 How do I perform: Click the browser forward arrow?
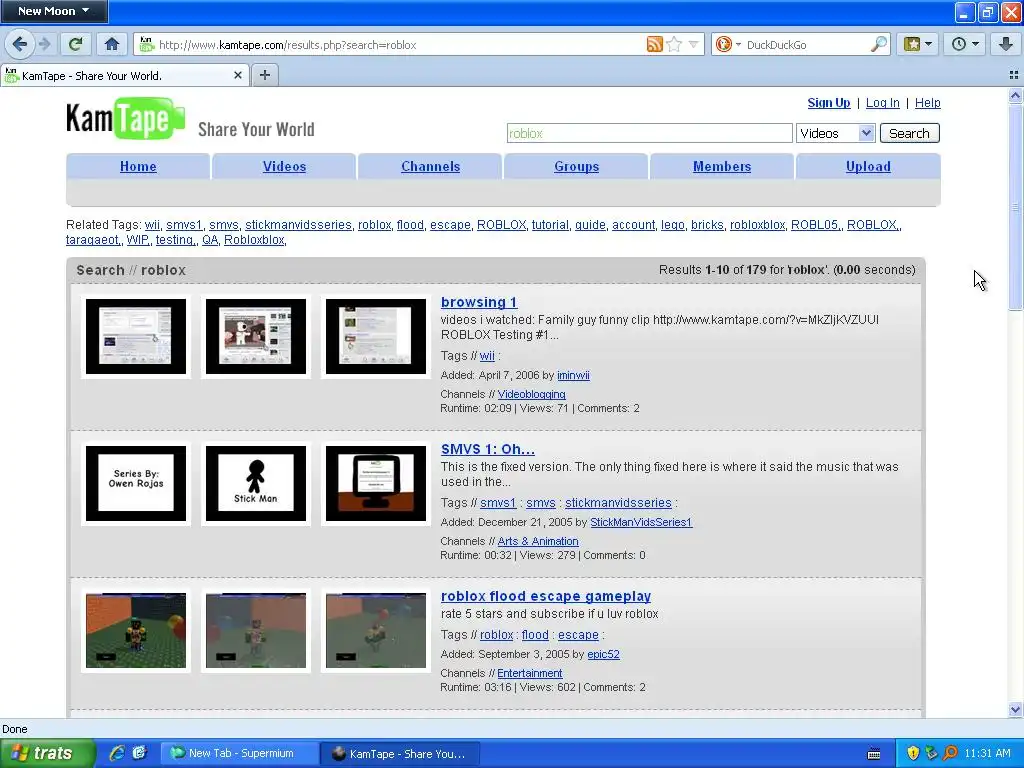pos(44,44)
